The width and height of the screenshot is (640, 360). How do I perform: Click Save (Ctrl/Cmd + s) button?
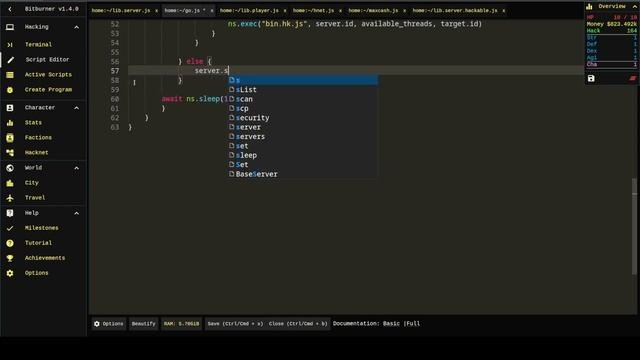[235, 324]
